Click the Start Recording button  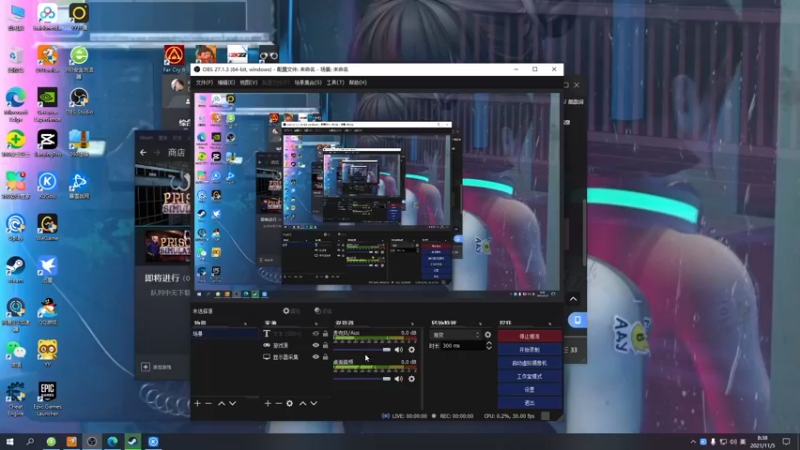pos(530,350)
